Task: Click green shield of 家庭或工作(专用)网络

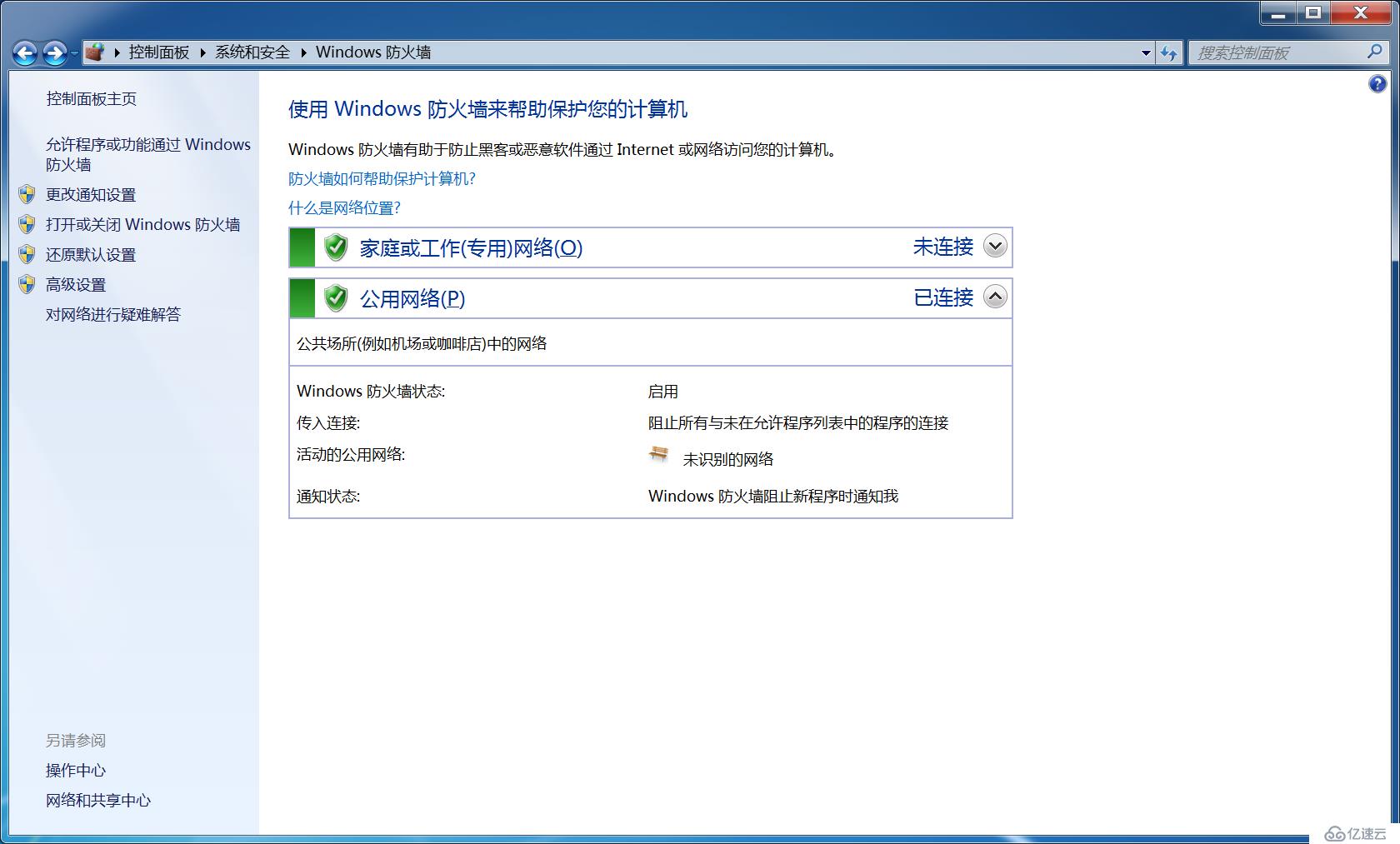Action: 336,247
